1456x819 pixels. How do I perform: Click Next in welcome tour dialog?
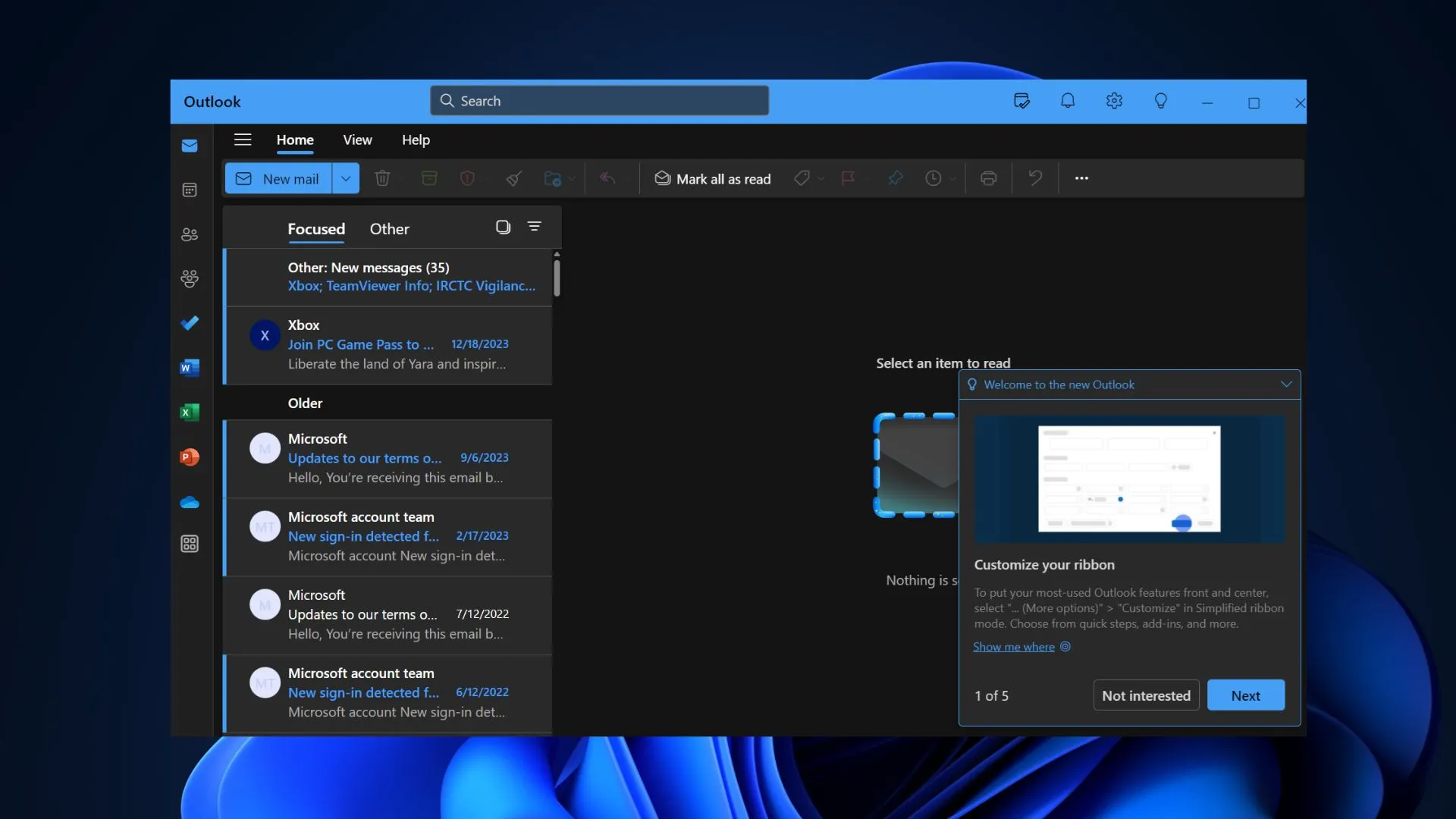tap(1247, 694)
